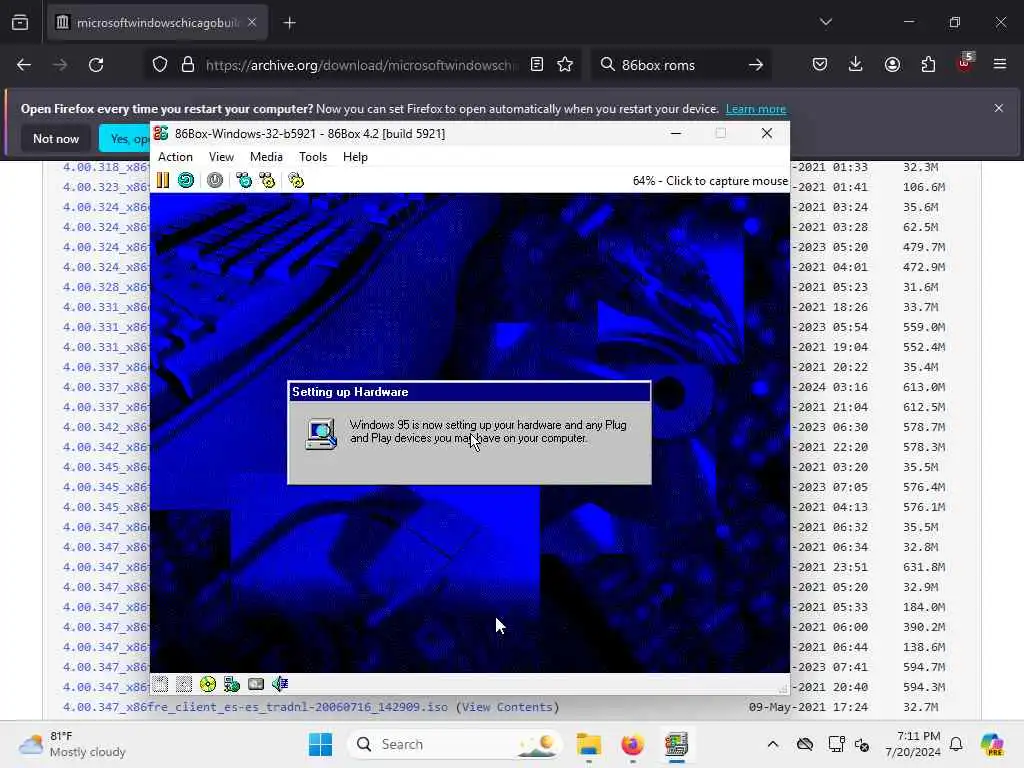Open Firefox tracking protection shield

(160, 65)
